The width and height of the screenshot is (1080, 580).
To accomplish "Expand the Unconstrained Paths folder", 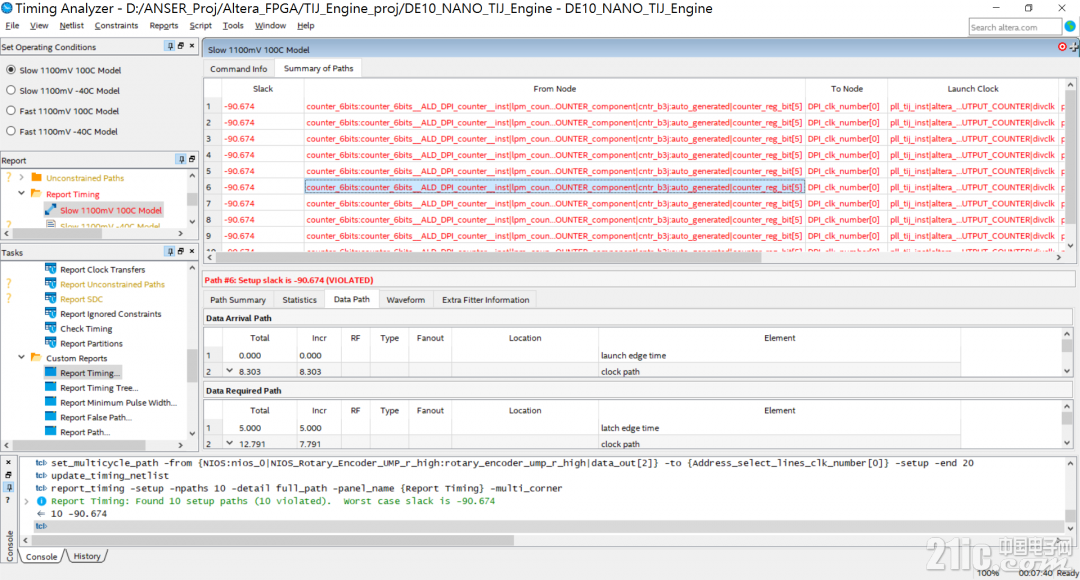I will pos(21,177).
